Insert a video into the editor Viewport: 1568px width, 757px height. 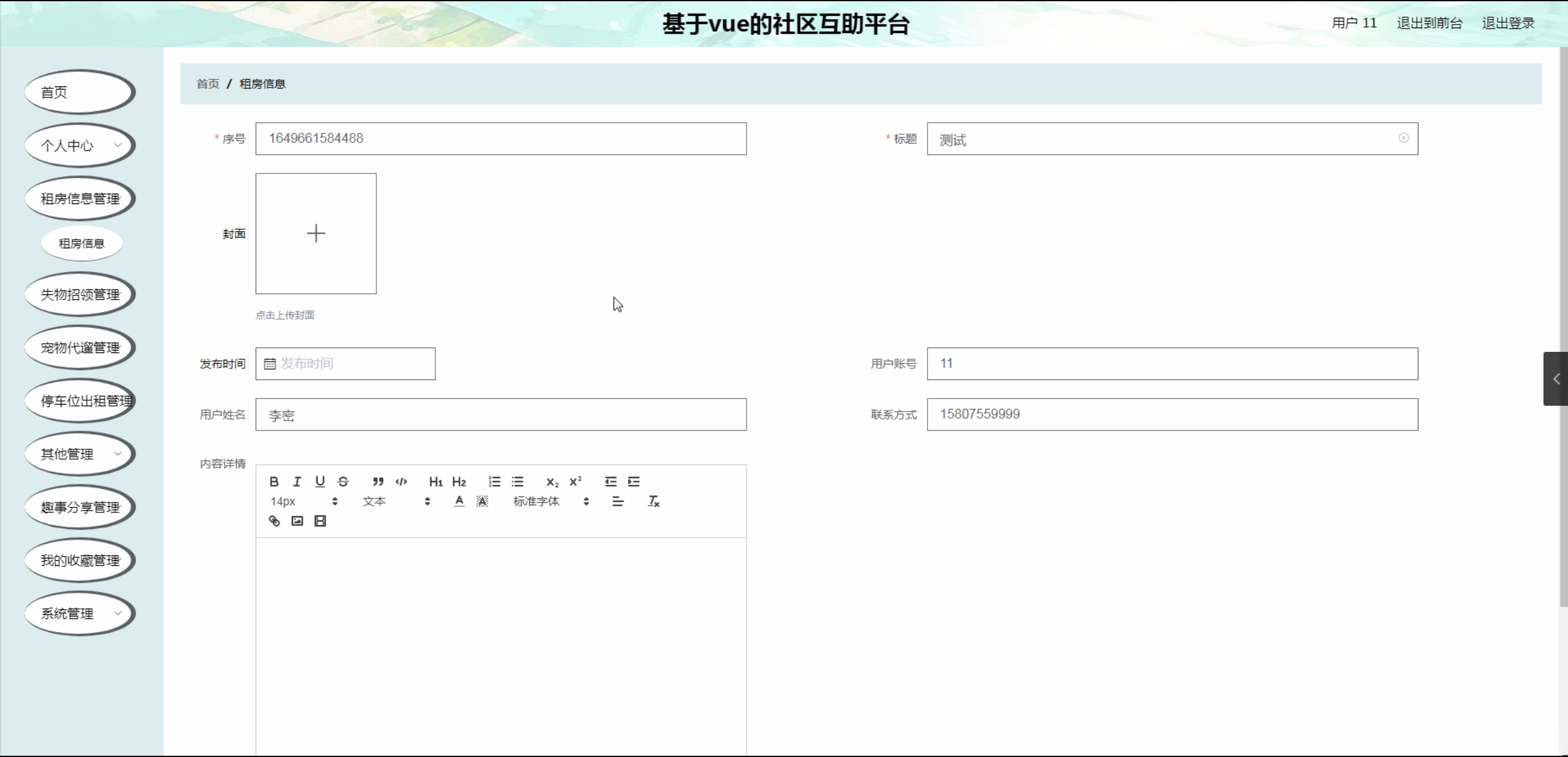point(320,521)
